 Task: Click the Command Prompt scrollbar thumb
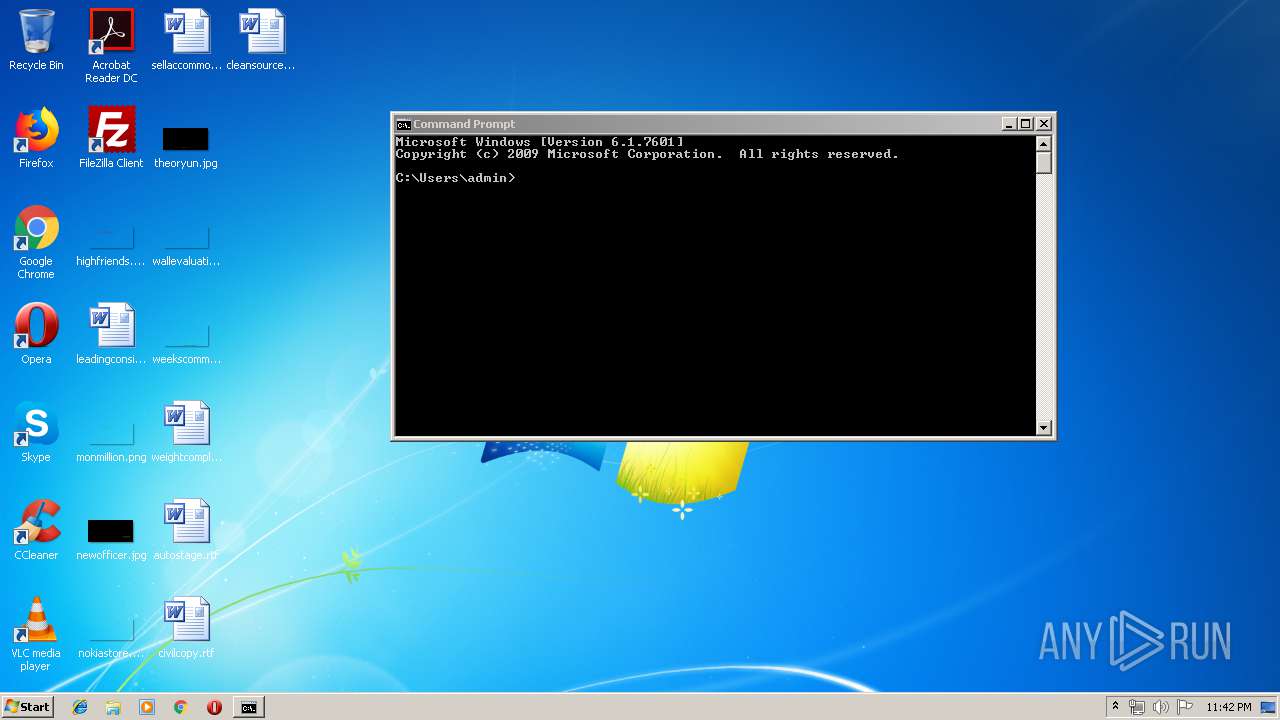[1044, 162]
